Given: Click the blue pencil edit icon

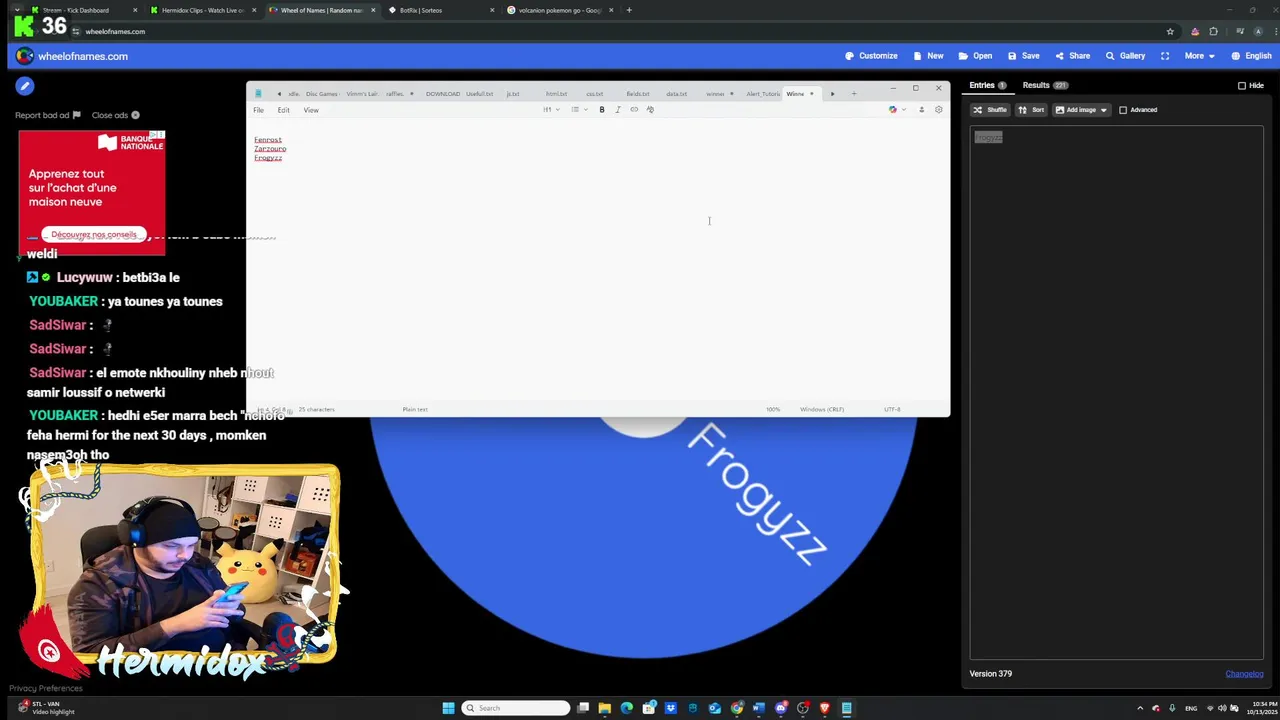Looking at the screenshot, I should coord(25,86).
